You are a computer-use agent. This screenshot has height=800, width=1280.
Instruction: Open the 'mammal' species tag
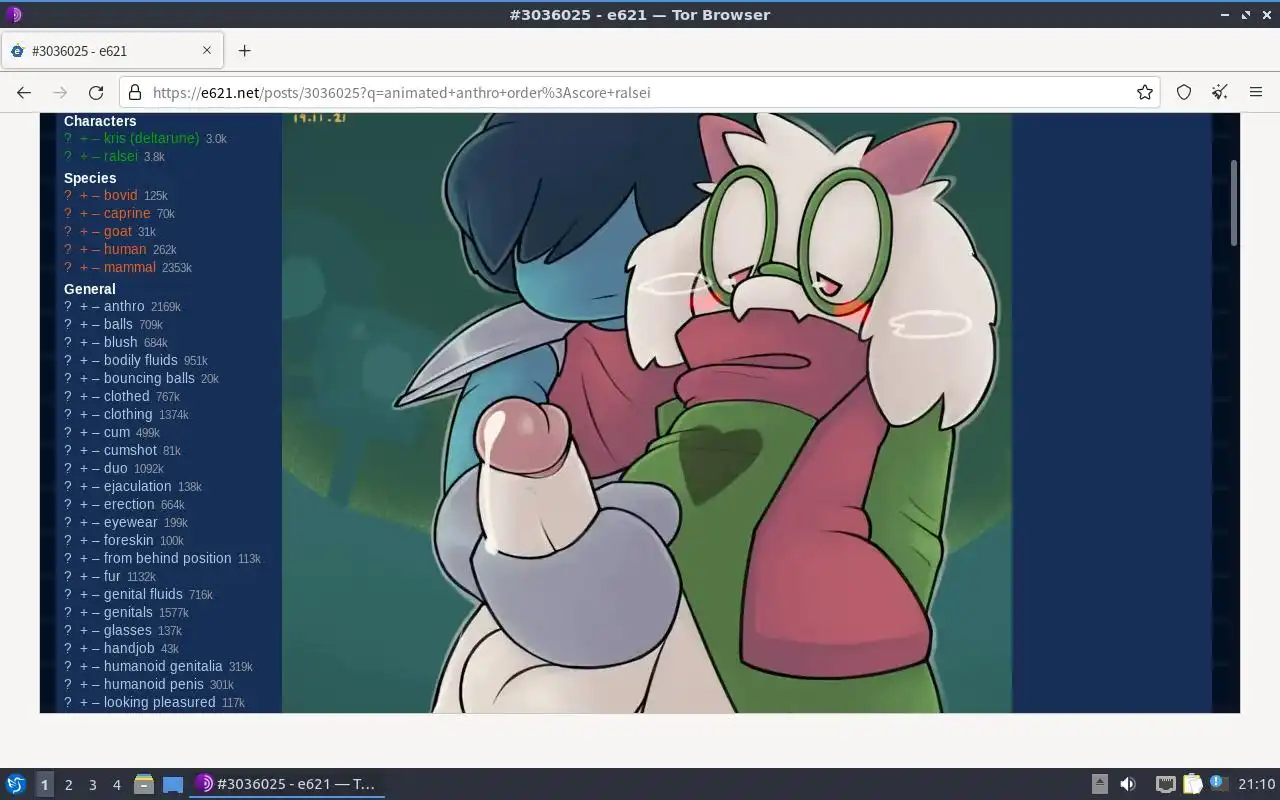click(x=130, y=267)
